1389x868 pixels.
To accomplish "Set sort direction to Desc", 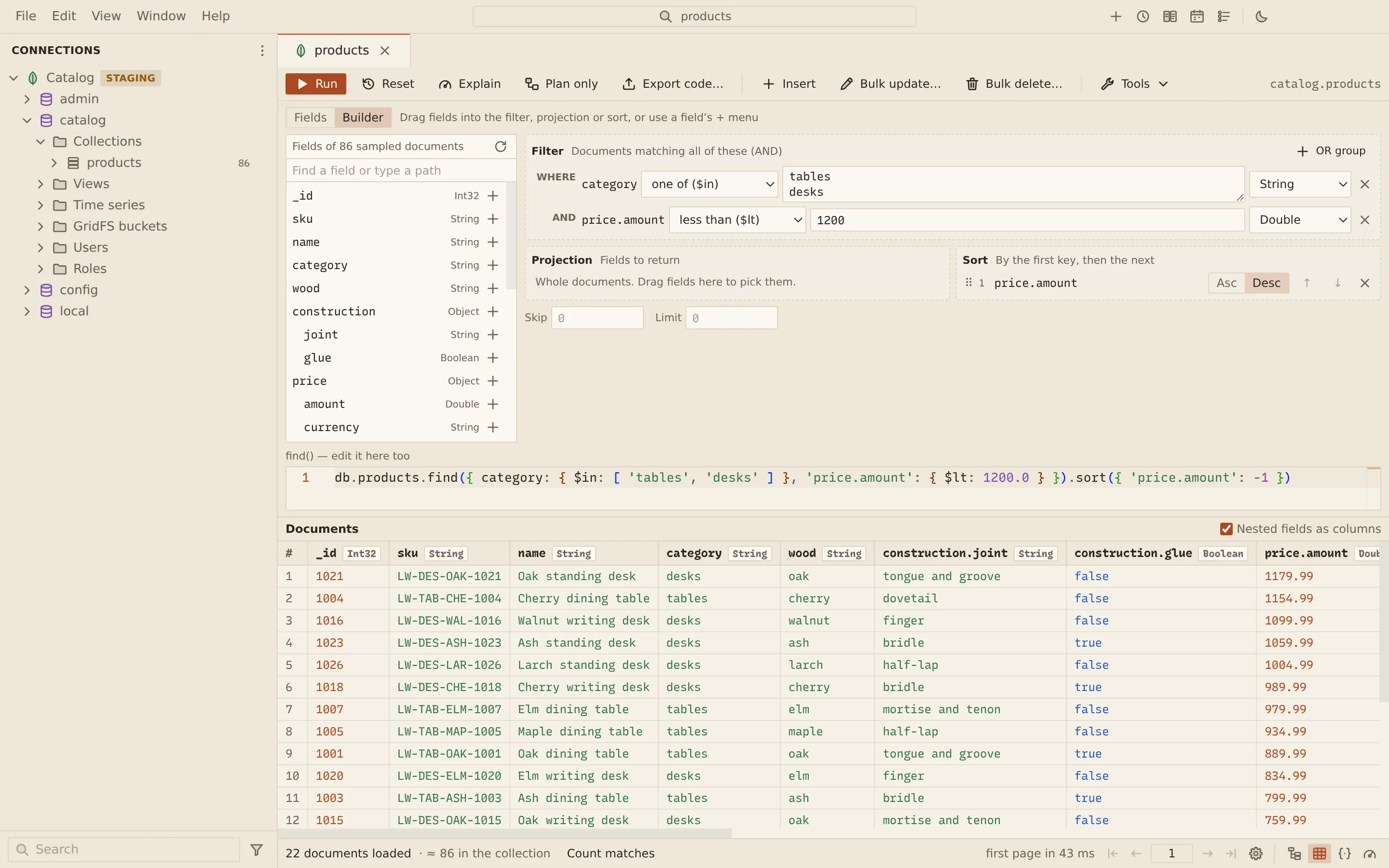I will click(x=1266, y=283).
